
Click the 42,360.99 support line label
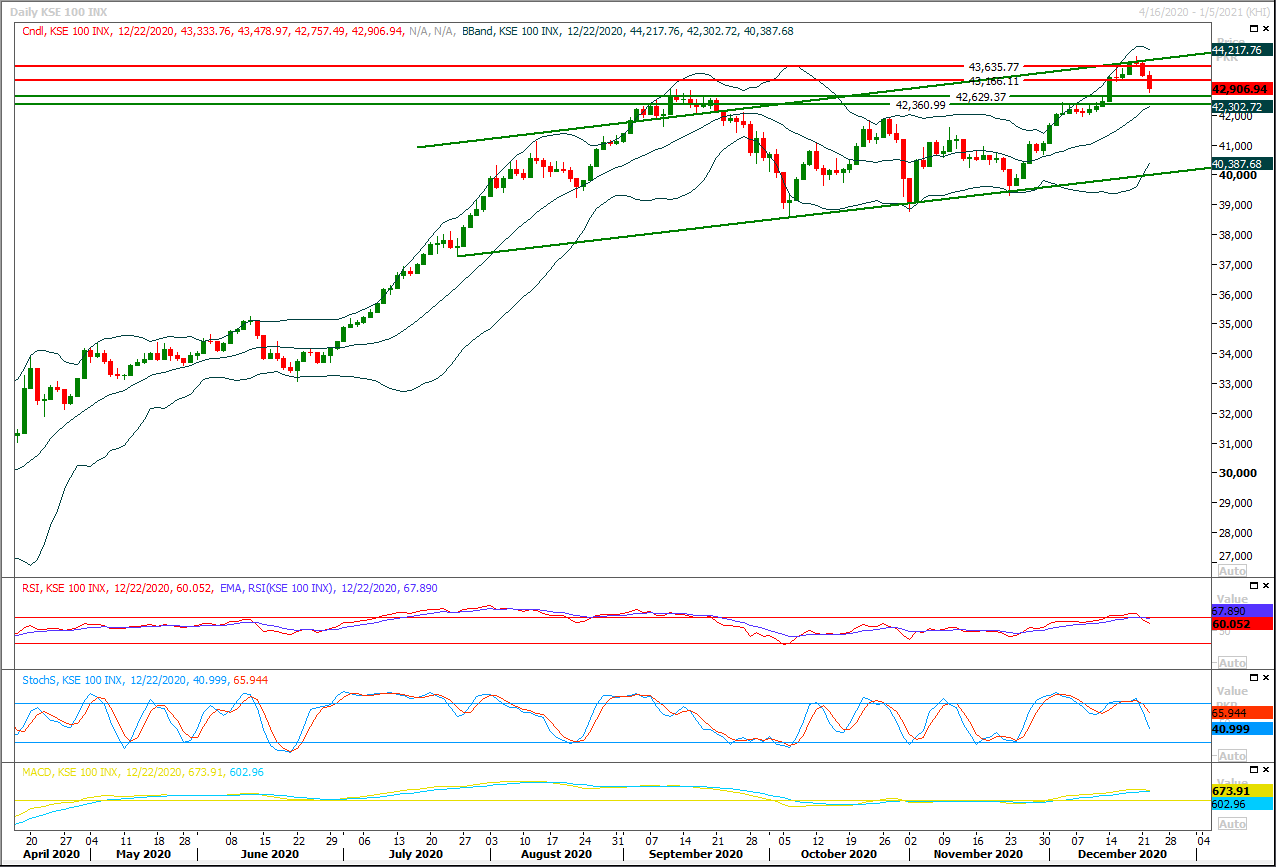[920, 104]
